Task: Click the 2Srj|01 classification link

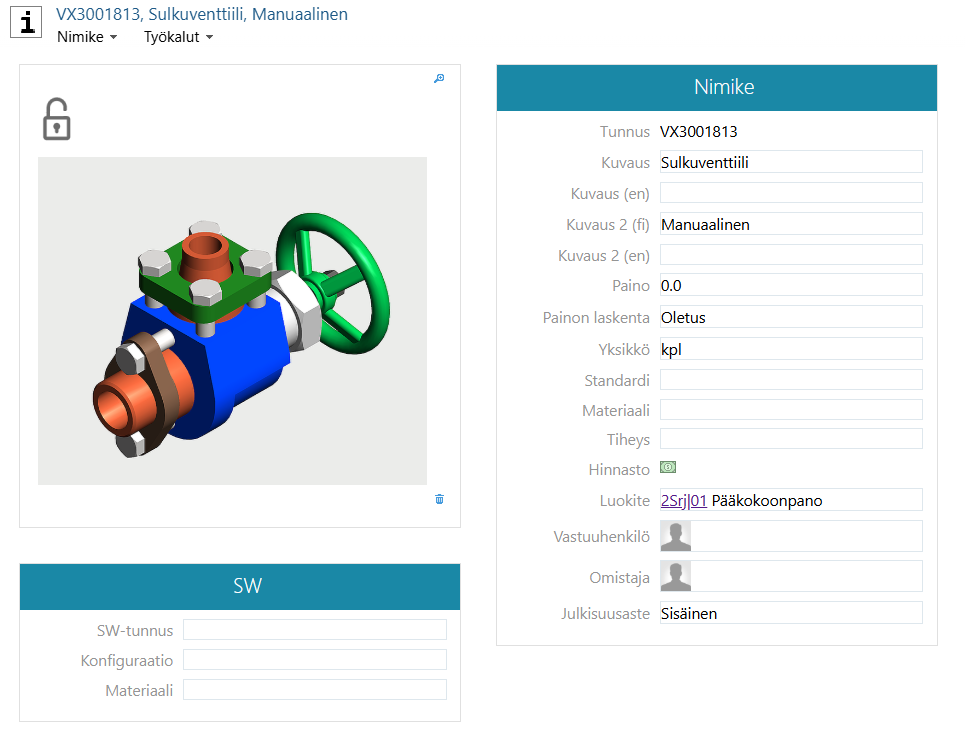Action: pyautogui.click(x=684, y=500)
